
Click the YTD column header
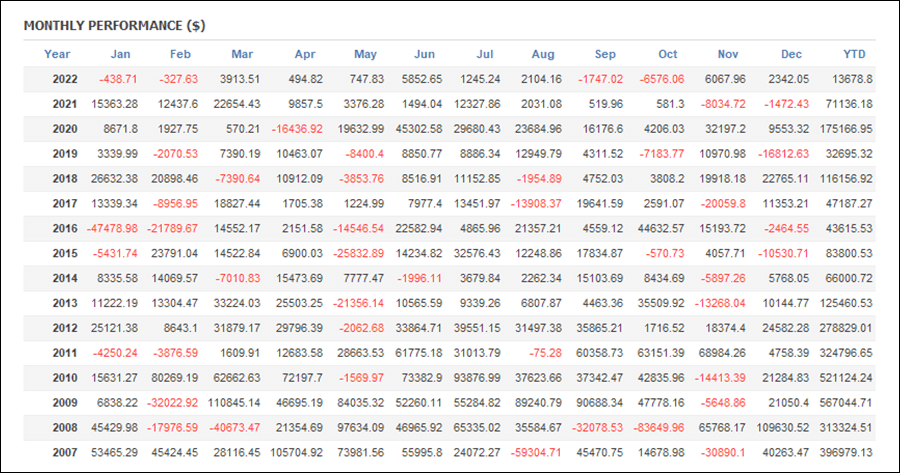[854, 54]
